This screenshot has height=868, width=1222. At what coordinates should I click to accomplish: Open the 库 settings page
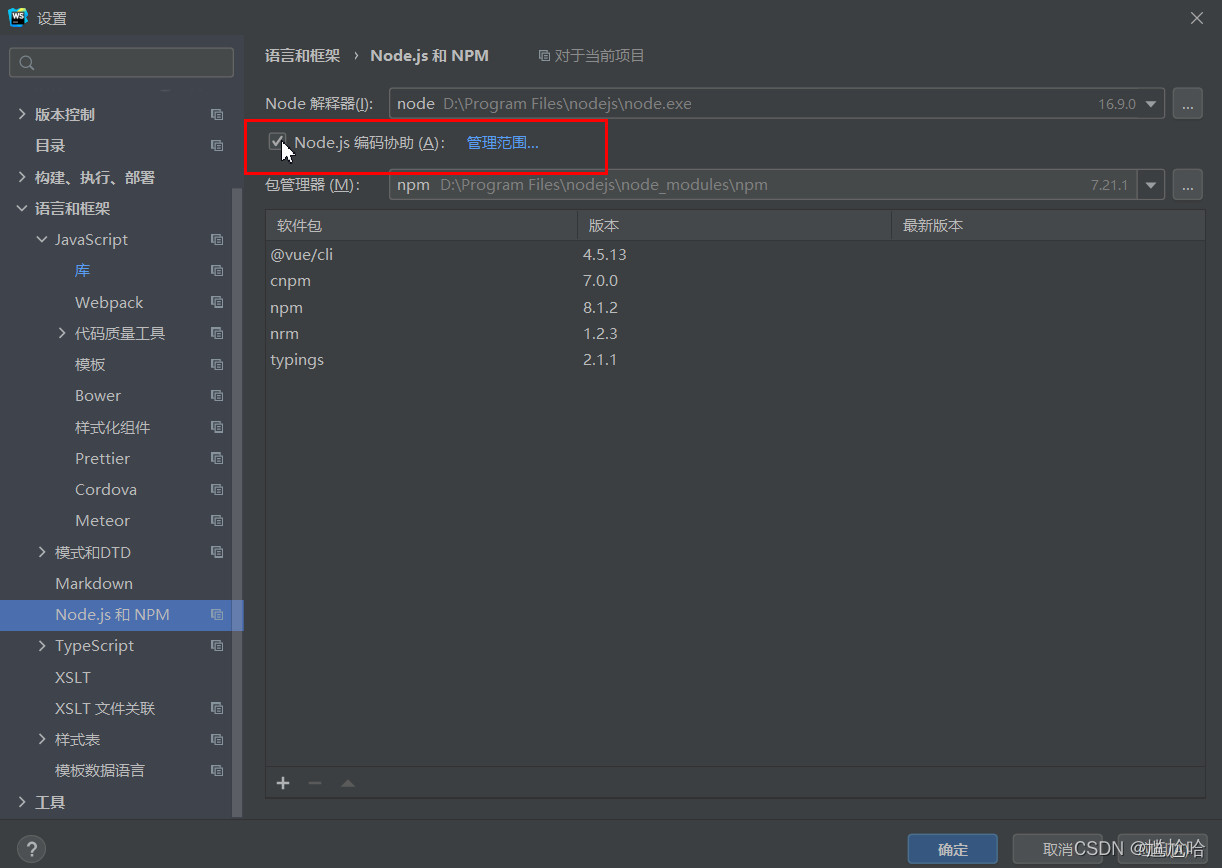(x=83, y=271)
